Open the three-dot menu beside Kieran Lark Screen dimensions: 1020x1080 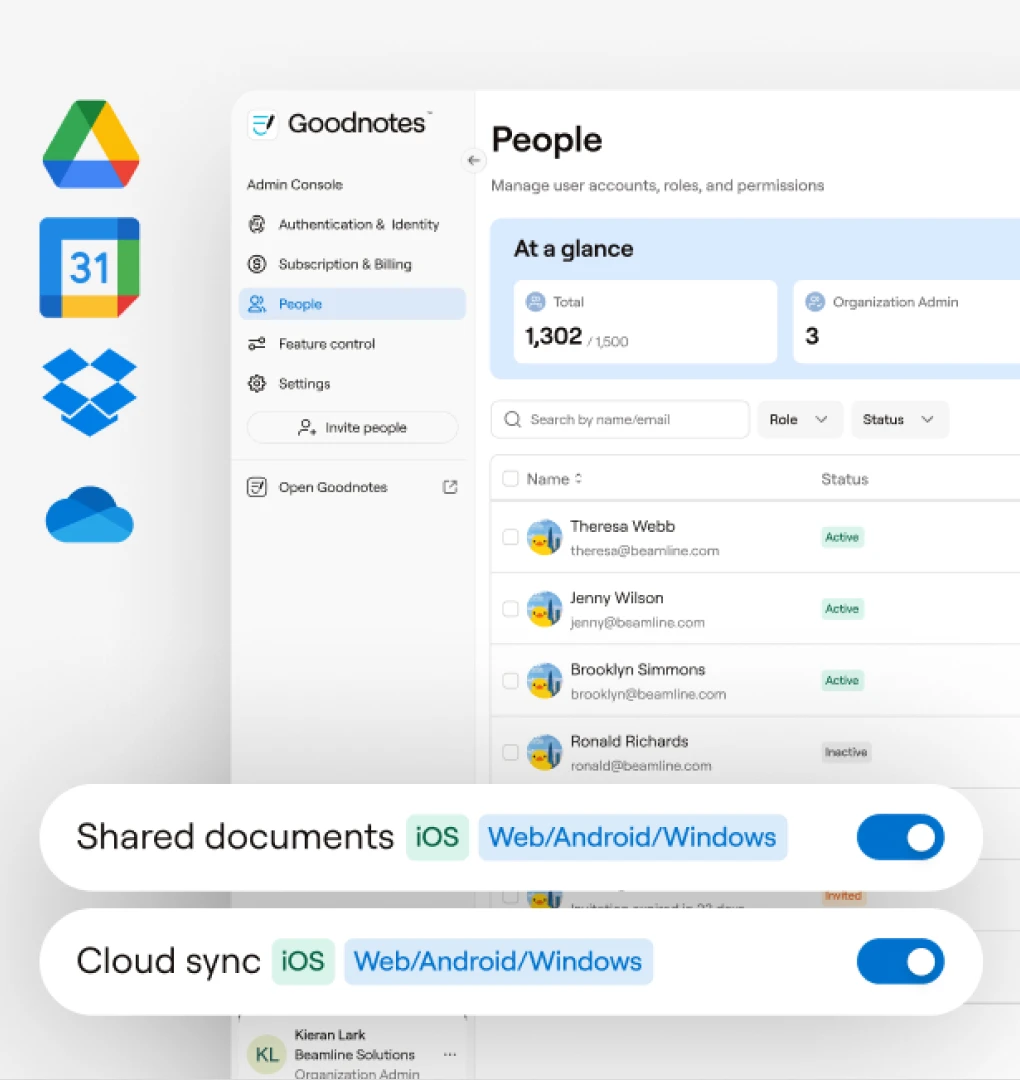(x=450, y=1055)
